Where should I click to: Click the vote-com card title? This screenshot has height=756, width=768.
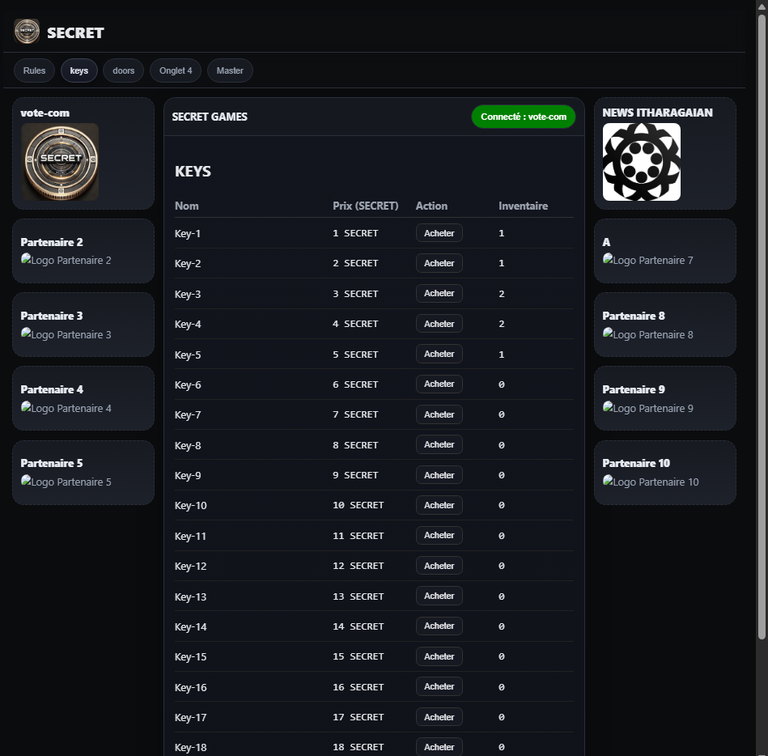(45, 113)
